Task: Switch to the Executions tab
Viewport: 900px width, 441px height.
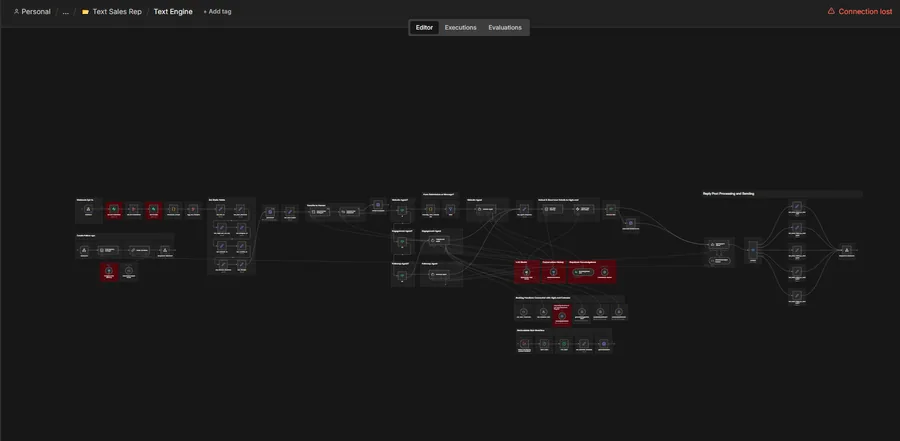Action: click(x=460, y=28)
